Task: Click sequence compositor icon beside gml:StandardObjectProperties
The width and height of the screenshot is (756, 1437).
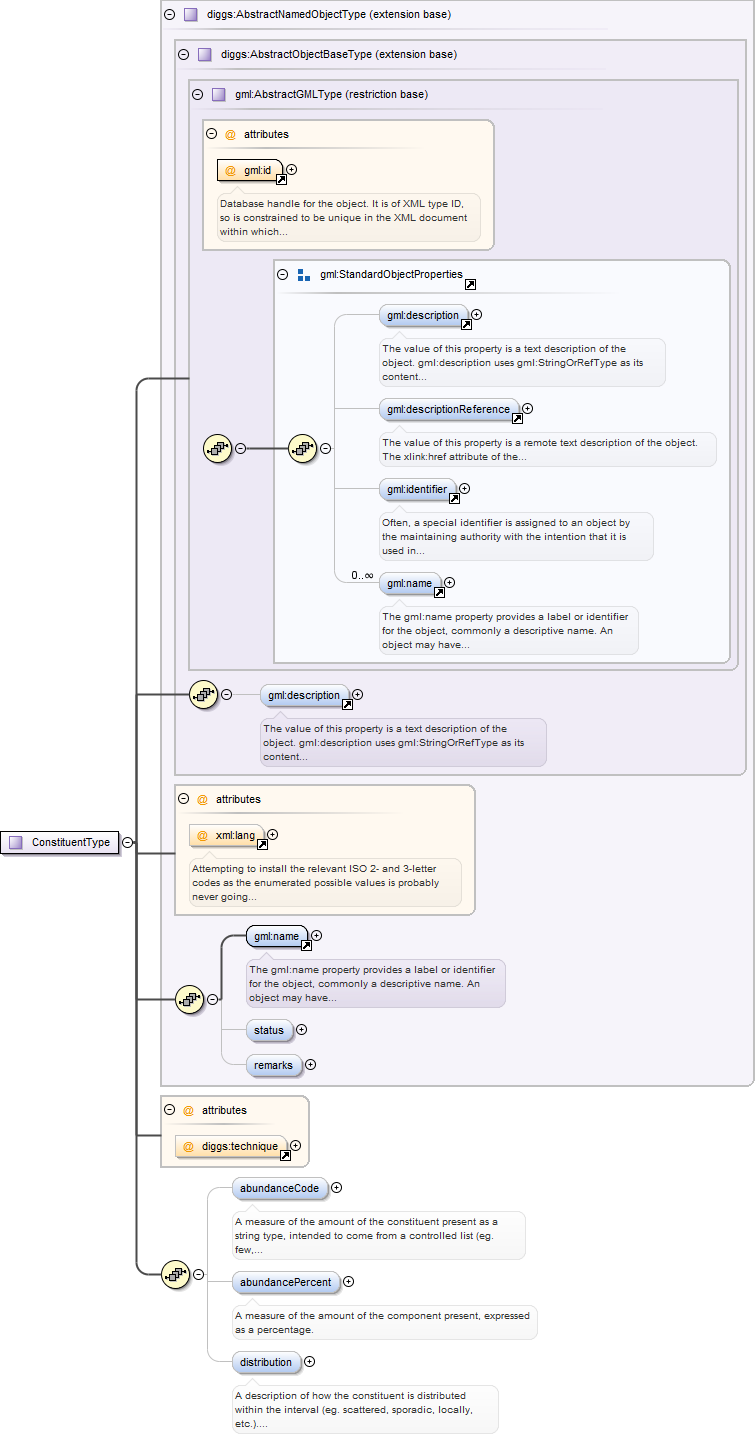Action: tap(303, 449)
